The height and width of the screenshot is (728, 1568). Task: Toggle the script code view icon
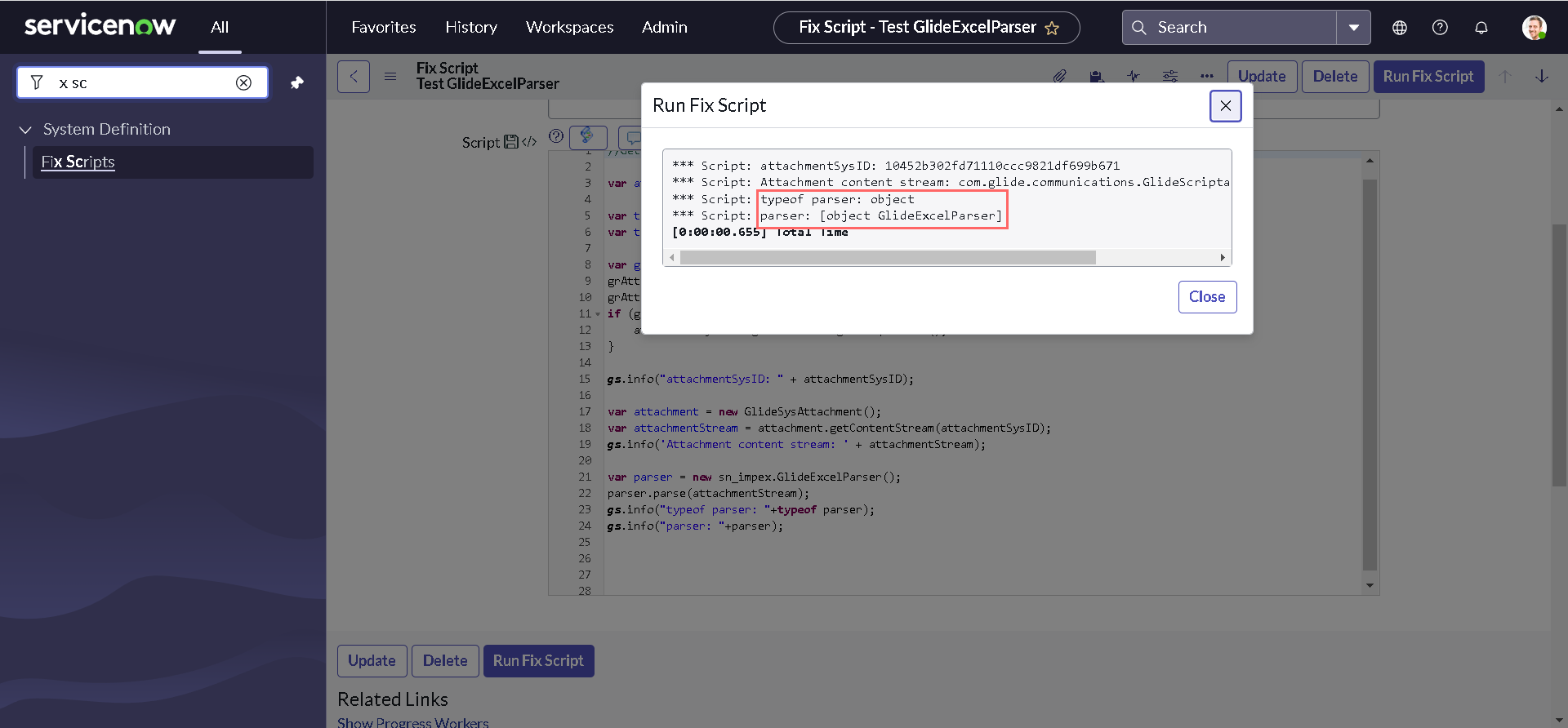tap(529, 142)
